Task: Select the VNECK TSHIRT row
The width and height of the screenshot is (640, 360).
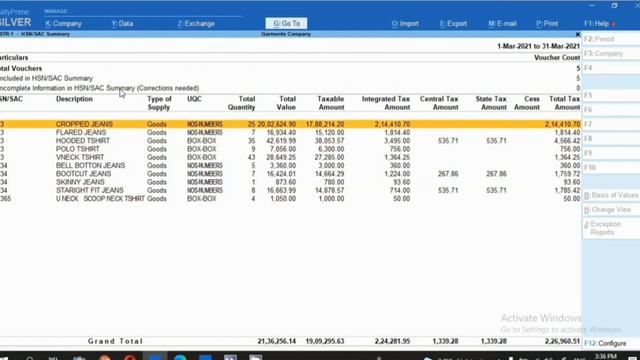Action: 290,157
